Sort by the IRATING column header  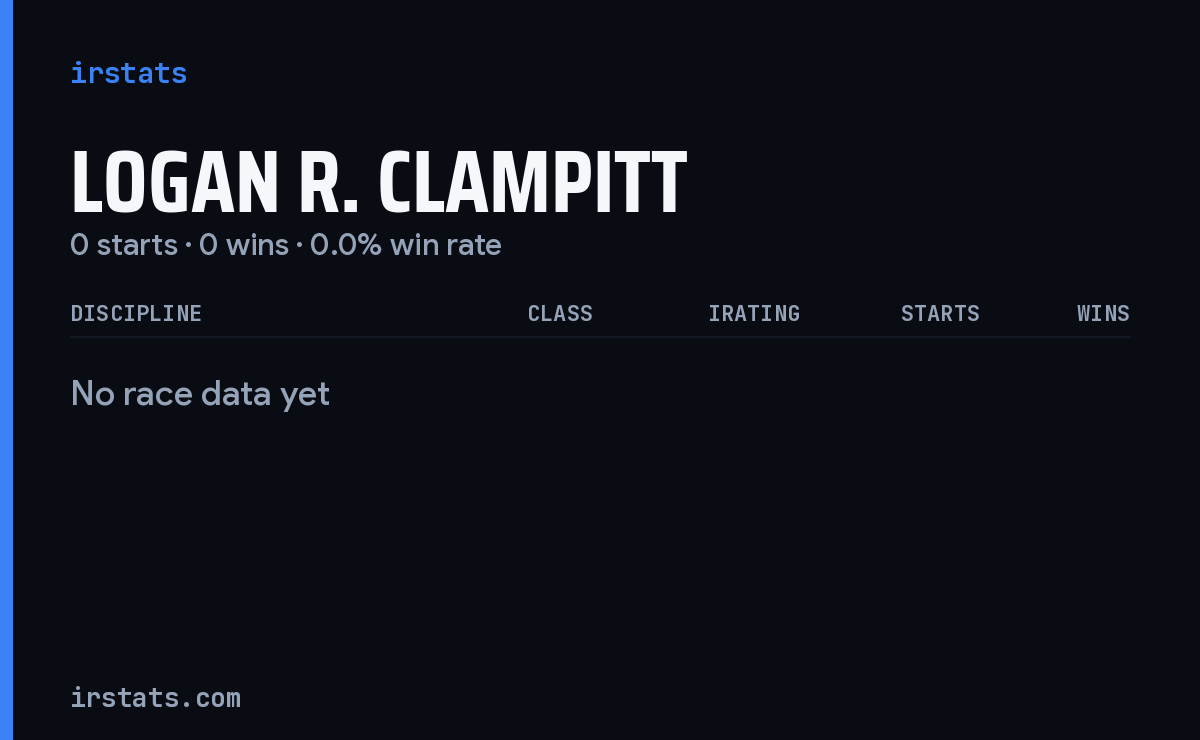point(754,313)
